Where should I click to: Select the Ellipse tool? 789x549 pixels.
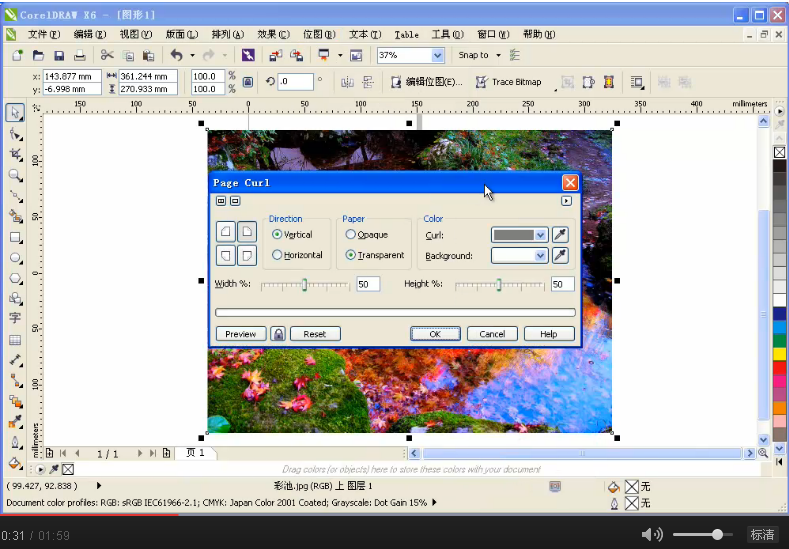16,258
